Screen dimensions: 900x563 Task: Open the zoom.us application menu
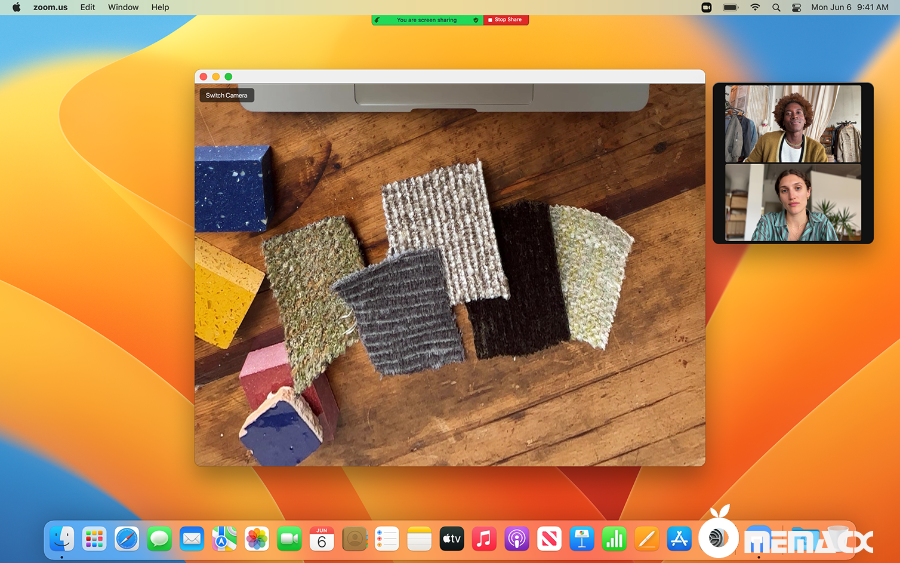(50, 7)
